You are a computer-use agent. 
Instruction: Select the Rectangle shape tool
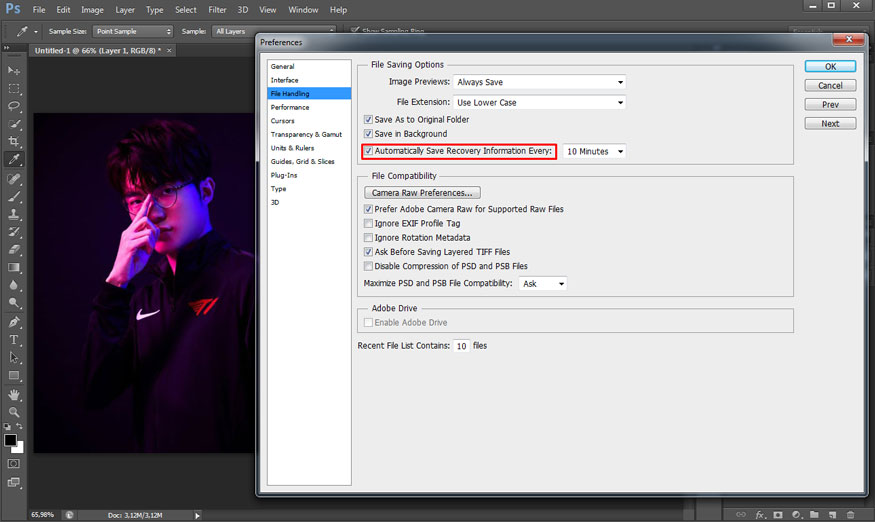point(14,376)
